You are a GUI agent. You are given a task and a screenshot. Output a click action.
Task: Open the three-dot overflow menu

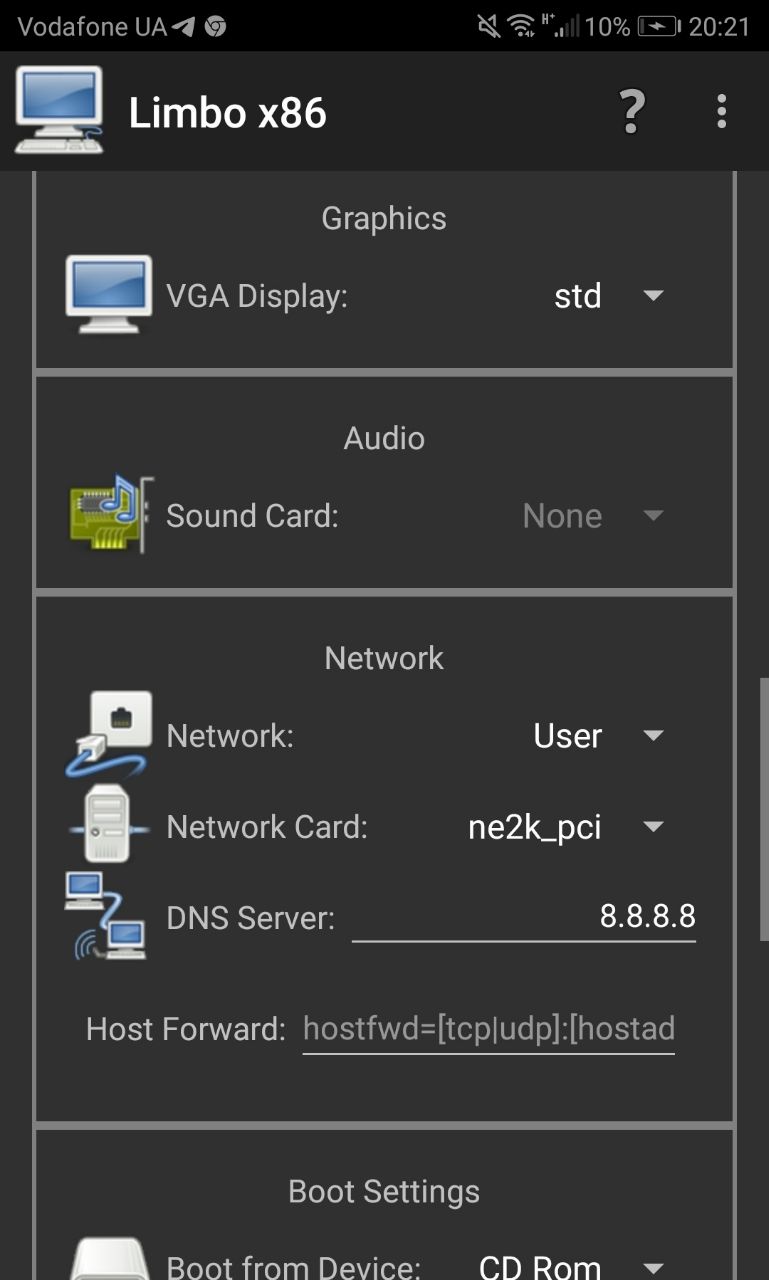[721, 112]
